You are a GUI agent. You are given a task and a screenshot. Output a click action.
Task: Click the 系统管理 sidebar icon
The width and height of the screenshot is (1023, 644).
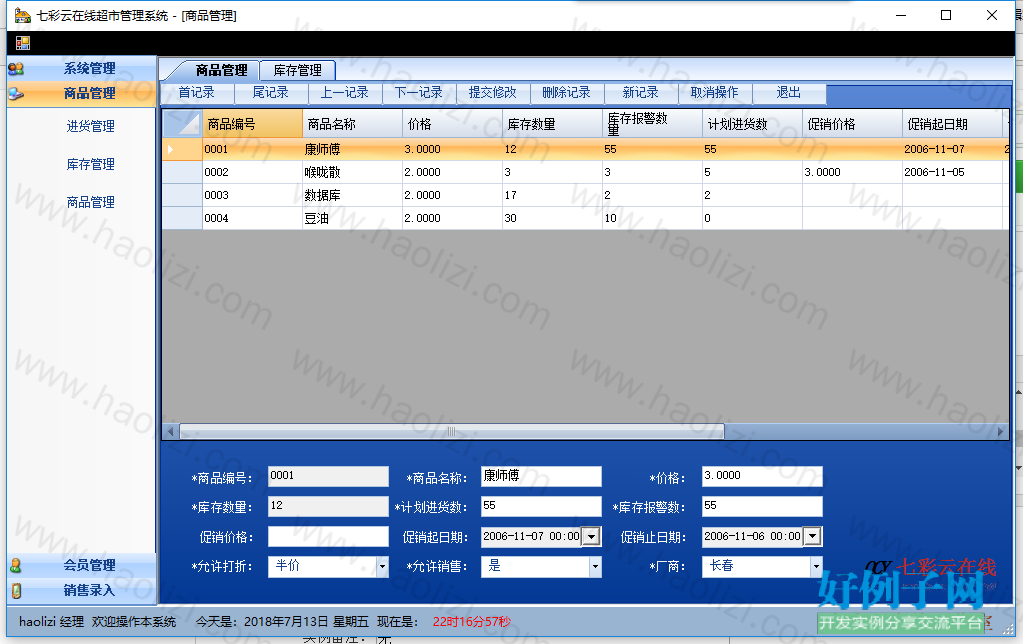pyautogui.click(x=16, y=69)
